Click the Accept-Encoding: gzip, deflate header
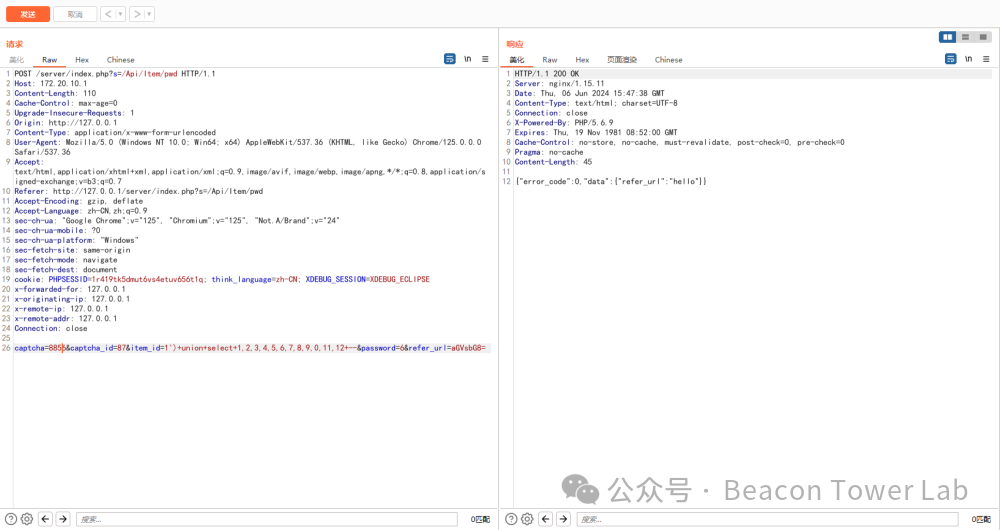The image size is (1000, 530). pos(78,201)
